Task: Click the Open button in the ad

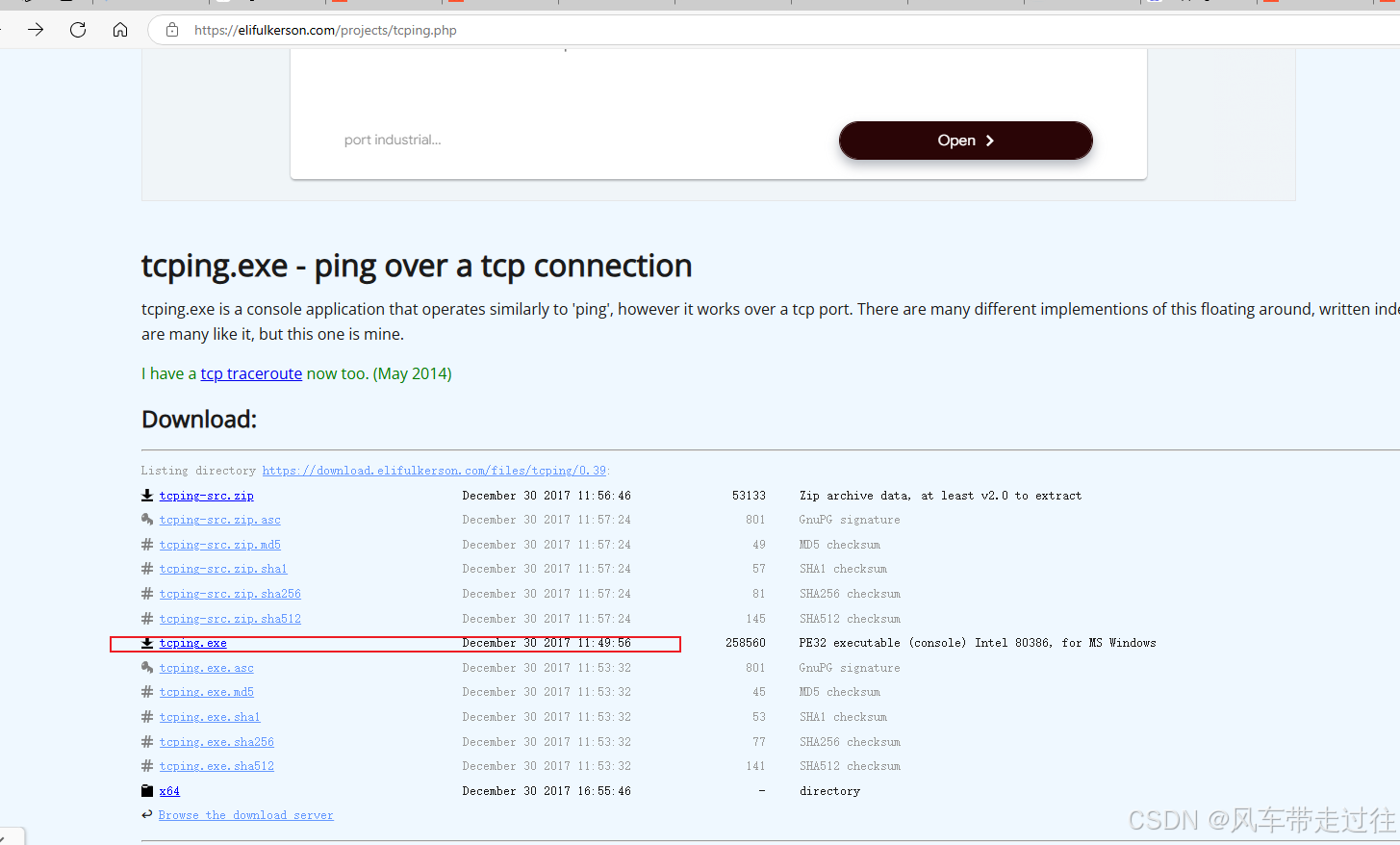Action: coord(965,141)
